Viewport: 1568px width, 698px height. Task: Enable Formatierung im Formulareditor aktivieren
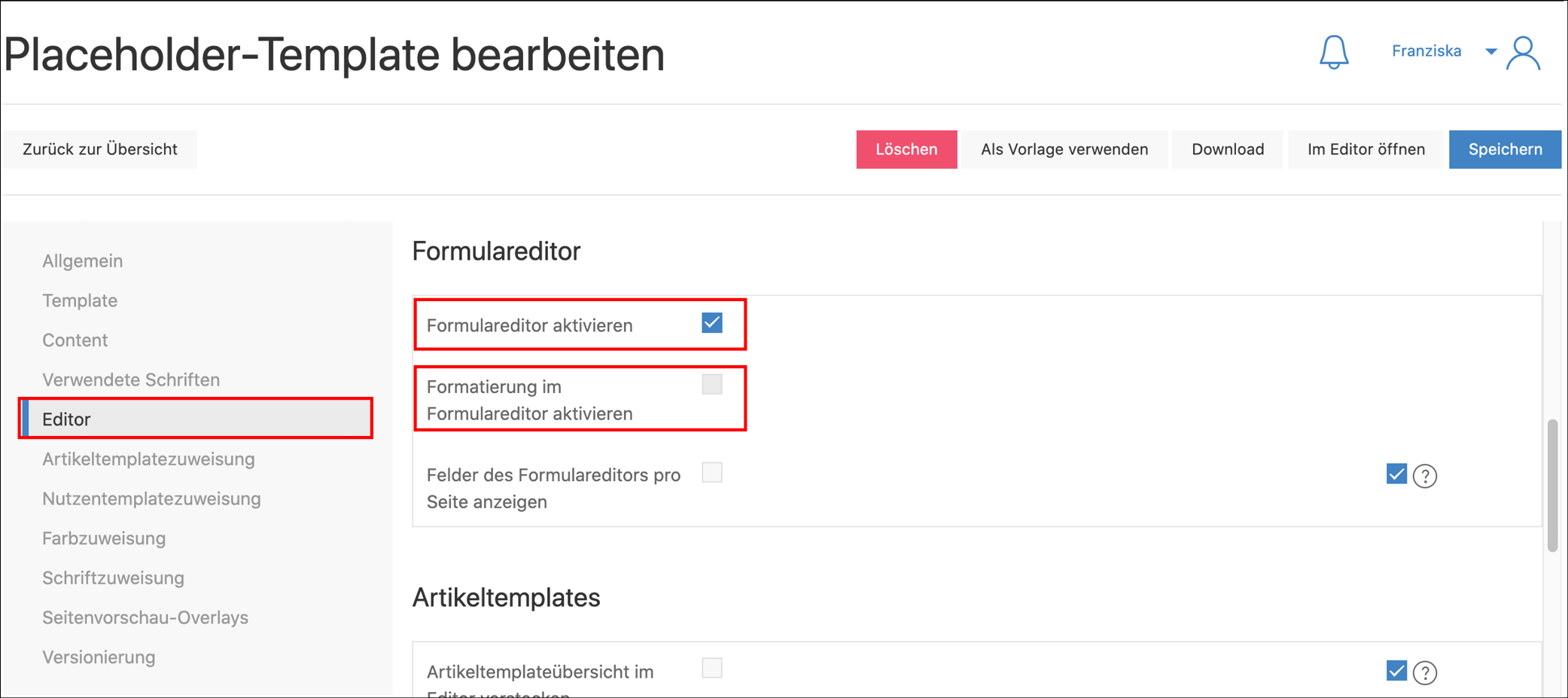coord(711,385)
